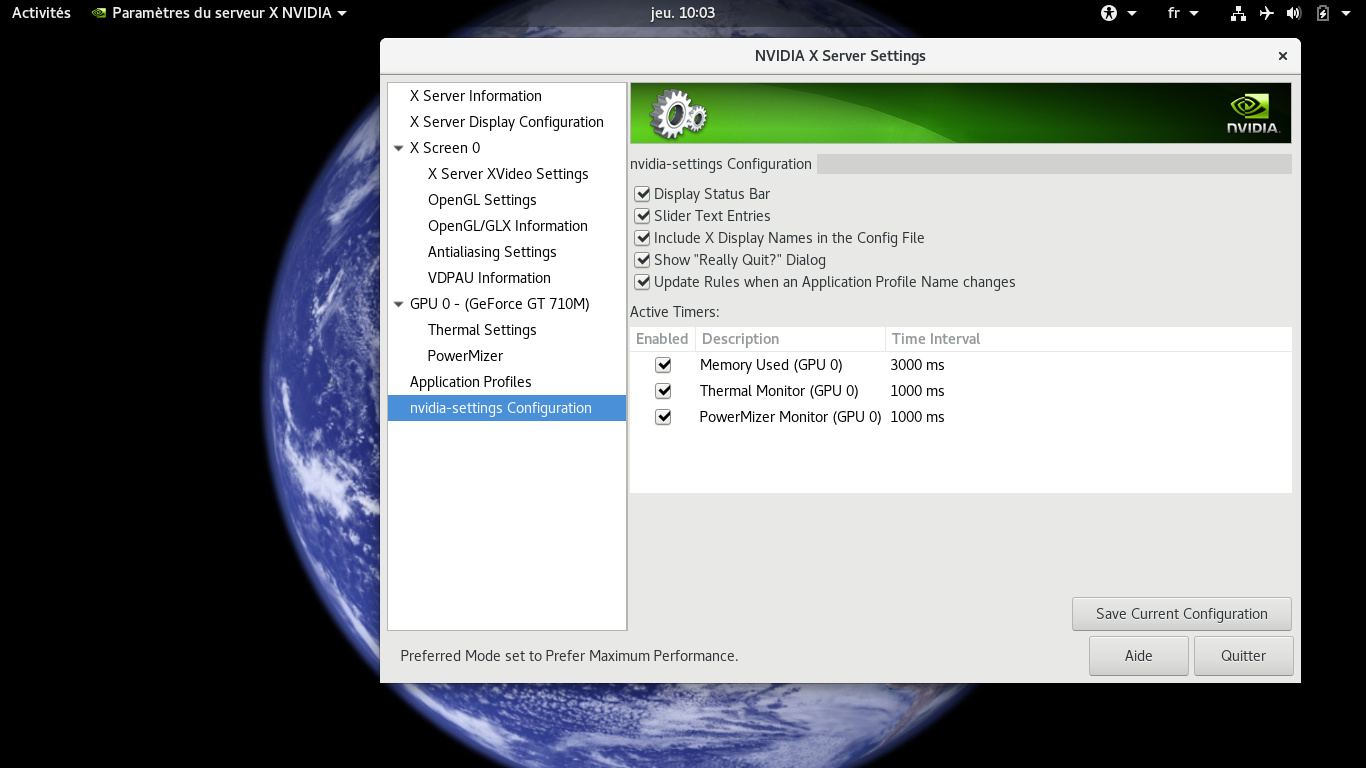The height and width of the screenshot is (768, 1366).
Task: Click the Enabled column header
Action: tap(662, 339)
